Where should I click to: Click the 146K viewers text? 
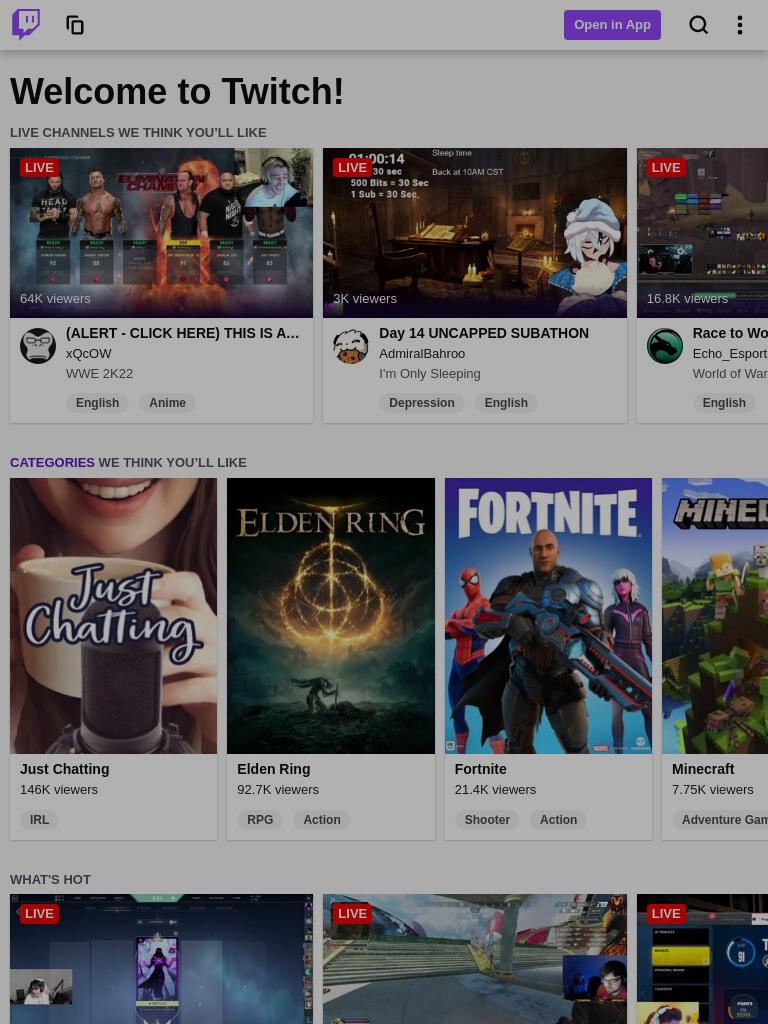(59, 790)
